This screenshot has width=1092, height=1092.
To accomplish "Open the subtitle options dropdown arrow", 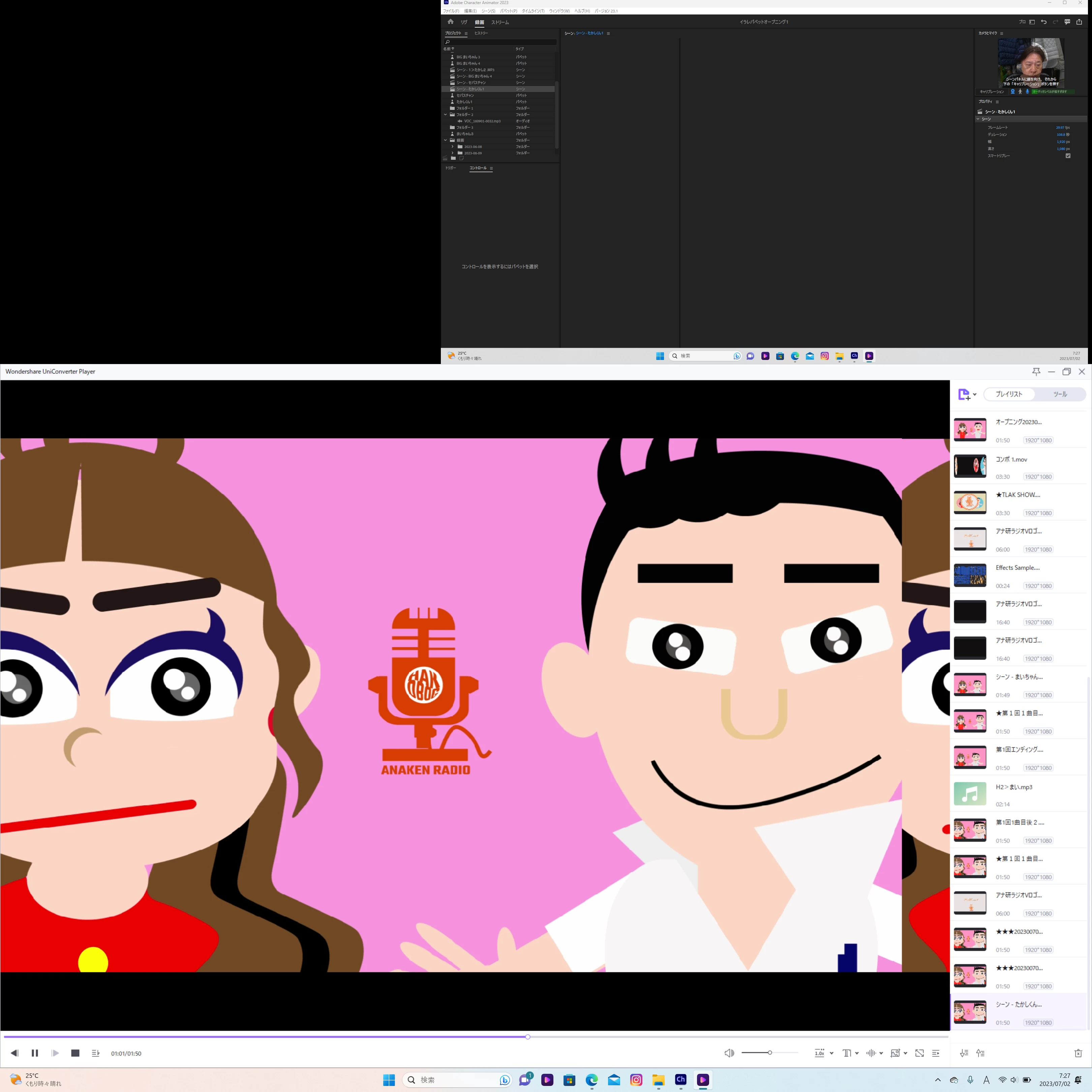I will pyautogui.click(x=857, y=1053).
